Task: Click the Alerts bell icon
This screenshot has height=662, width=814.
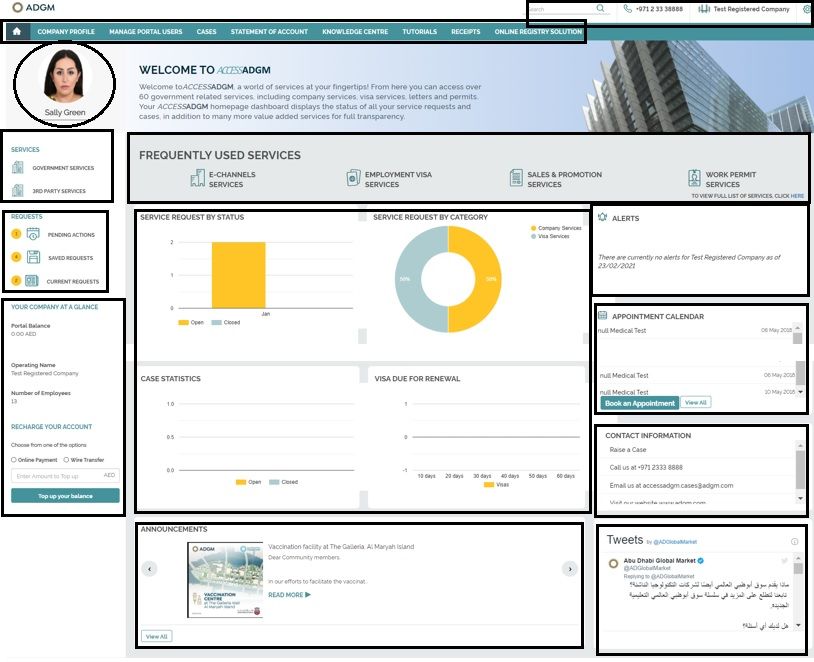Action: (x=602, y=218)
